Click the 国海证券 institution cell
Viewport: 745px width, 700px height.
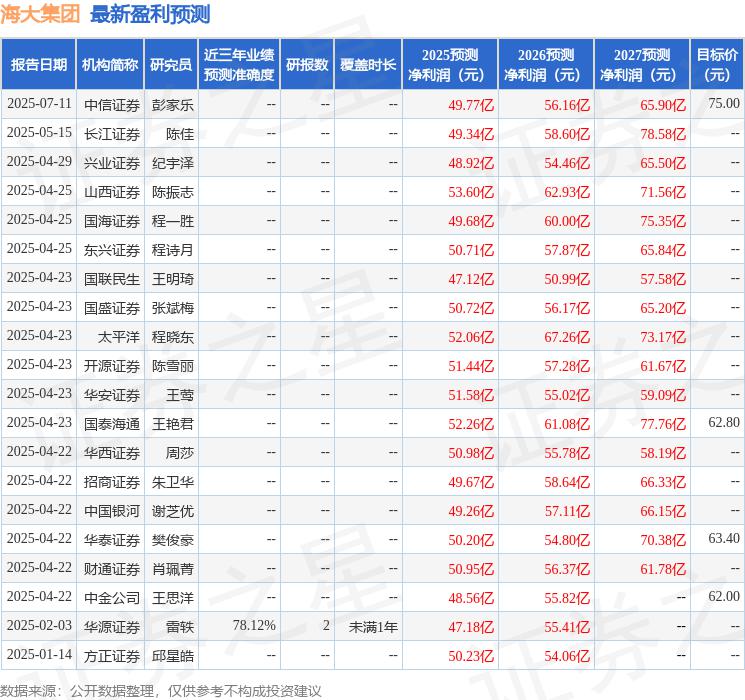click(x=112, y=221)
